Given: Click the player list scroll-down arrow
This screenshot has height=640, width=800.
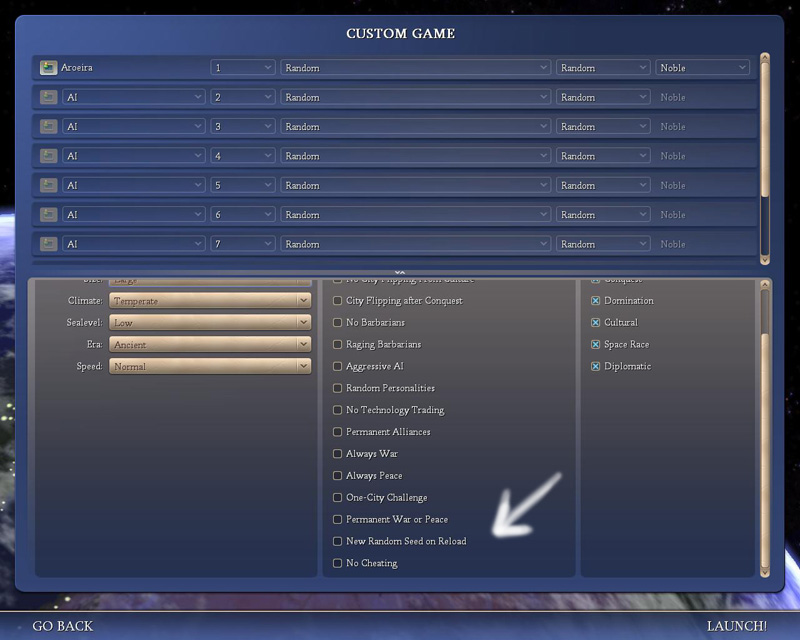Looking at the screenshot, I should click(765, 258).
